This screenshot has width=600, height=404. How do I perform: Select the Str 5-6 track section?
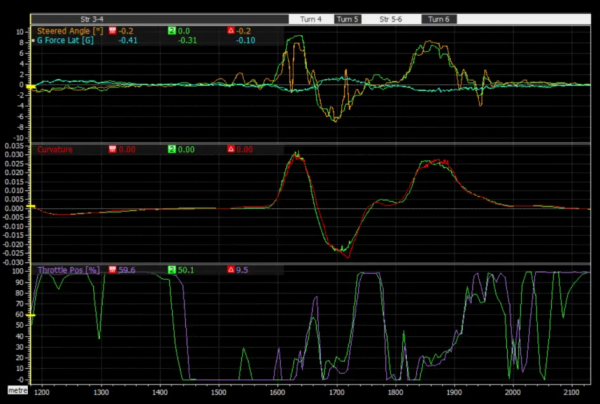click(391, 19)
